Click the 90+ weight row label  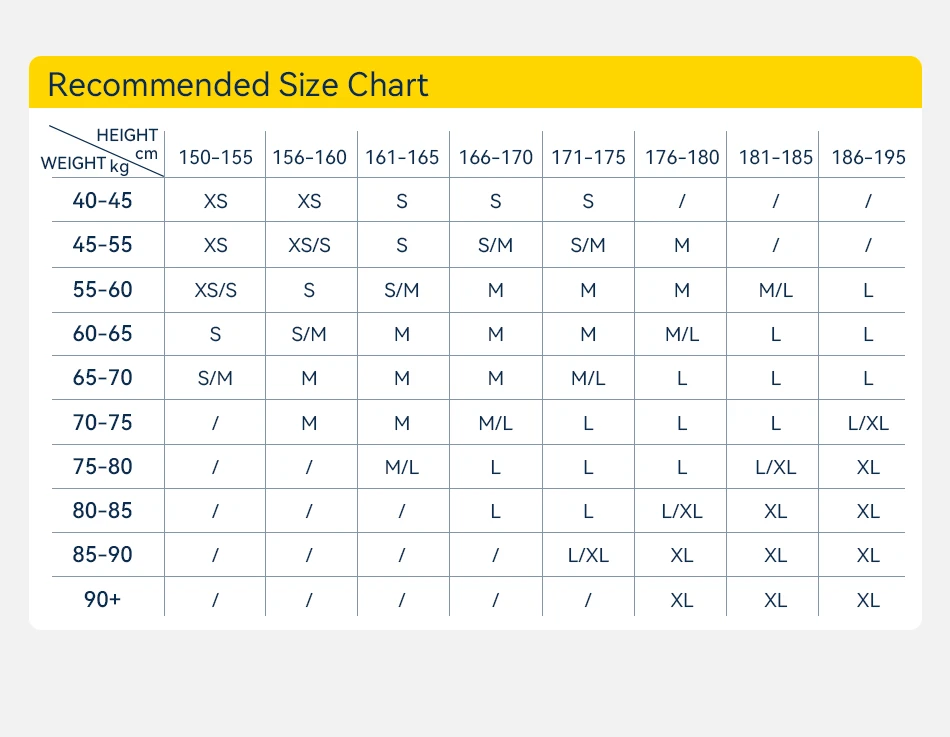click(102, 600)
